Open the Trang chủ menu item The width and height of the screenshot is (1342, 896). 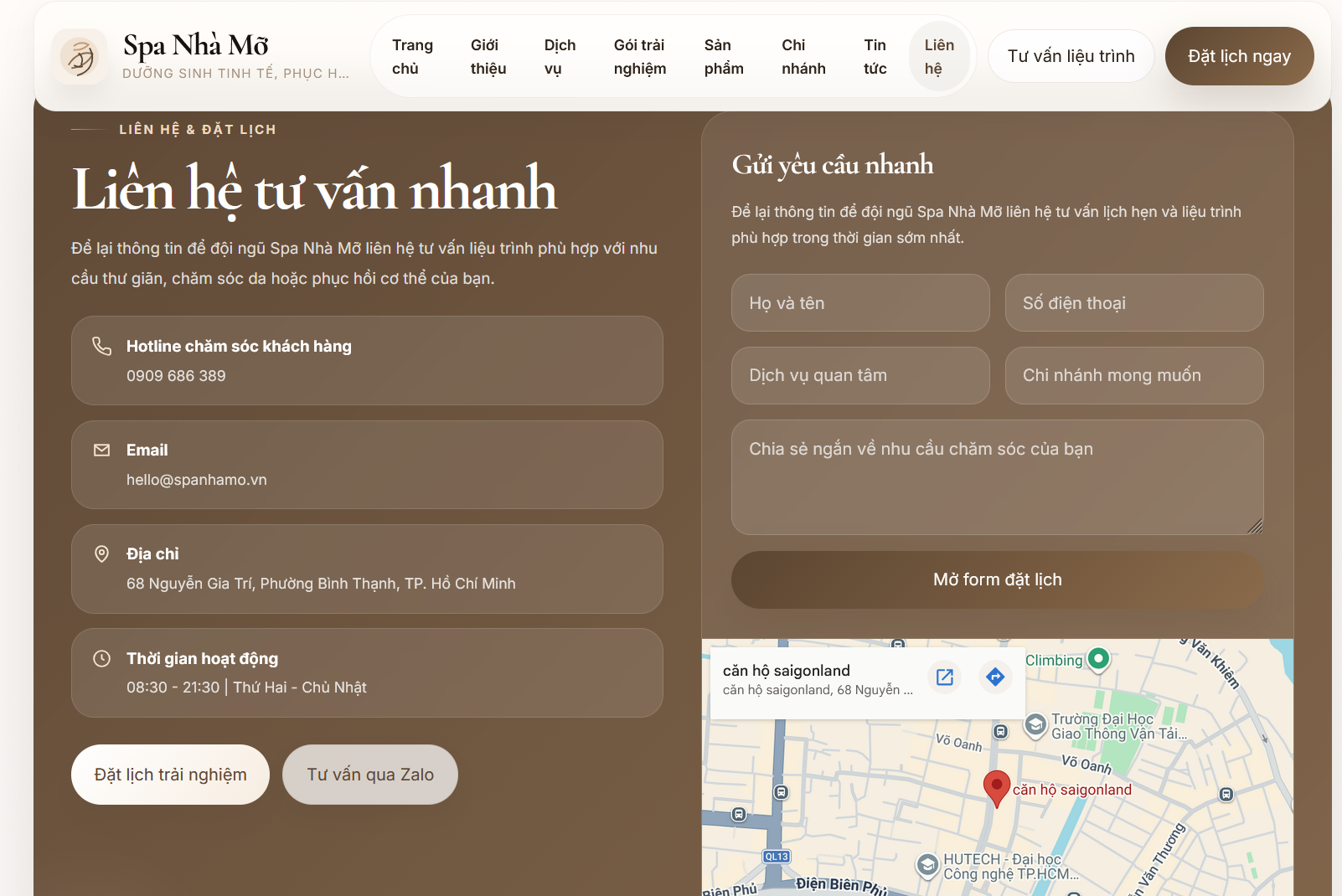click(411, 56)
